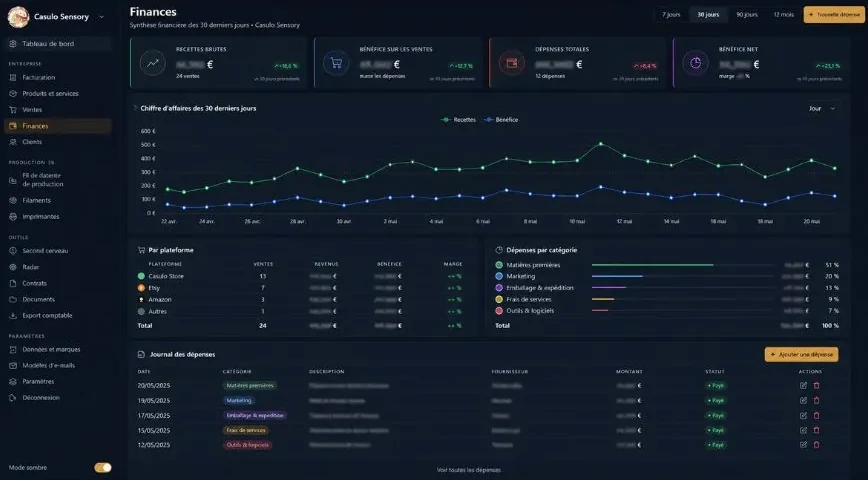Edit the 19/05/2025 expense
The width and height of the screenshot is (868, 480).
point(803,400)
